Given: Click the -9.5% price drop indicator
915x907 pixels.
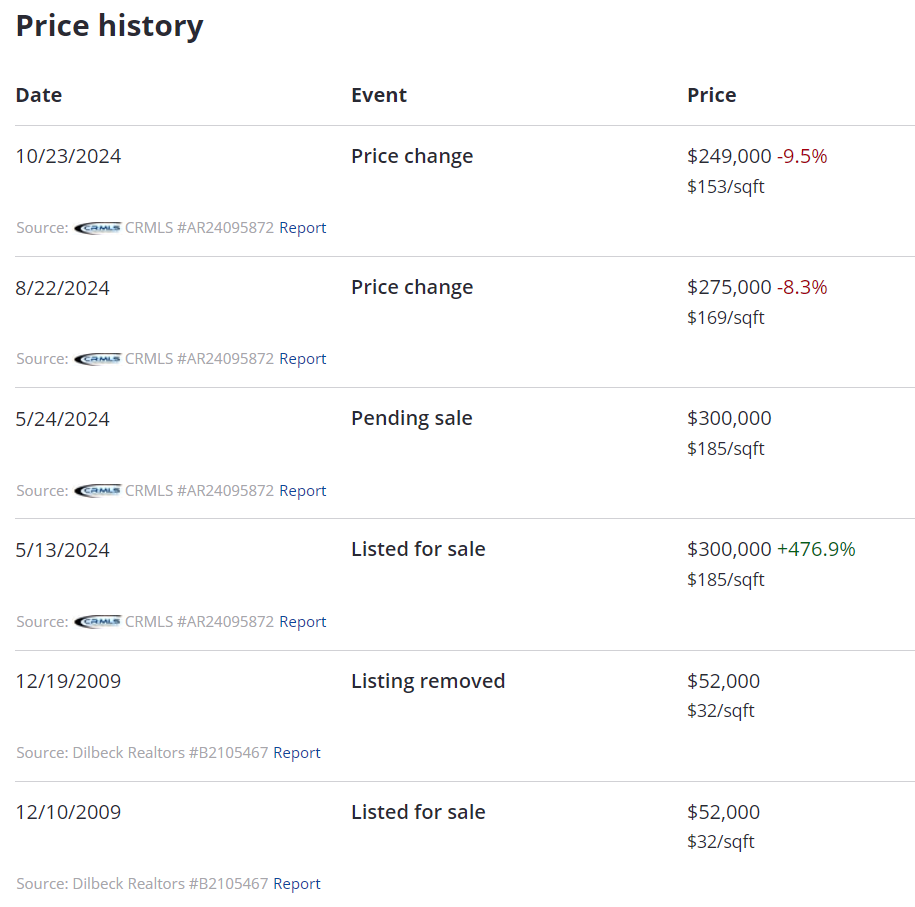Looking at the screenshot, I should coord(802,156).
